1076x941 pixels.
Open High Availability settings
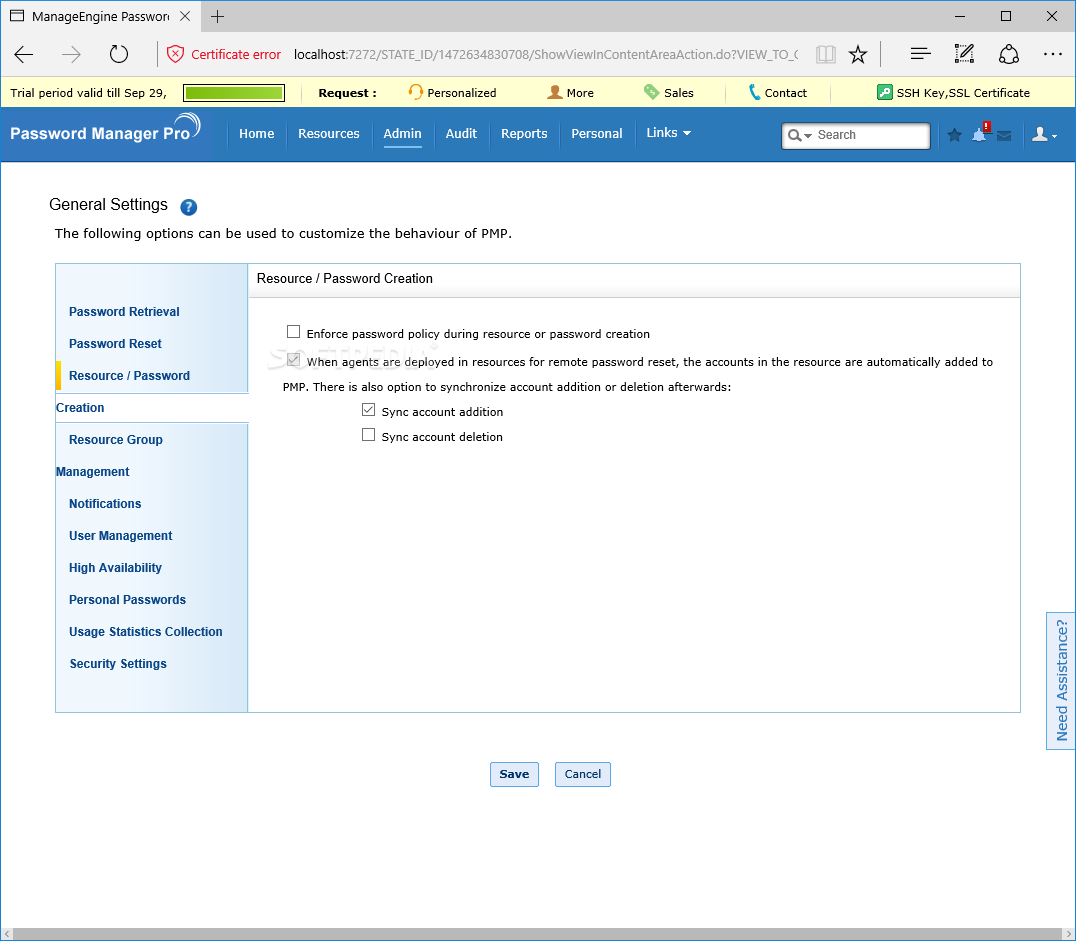point(115,568)
